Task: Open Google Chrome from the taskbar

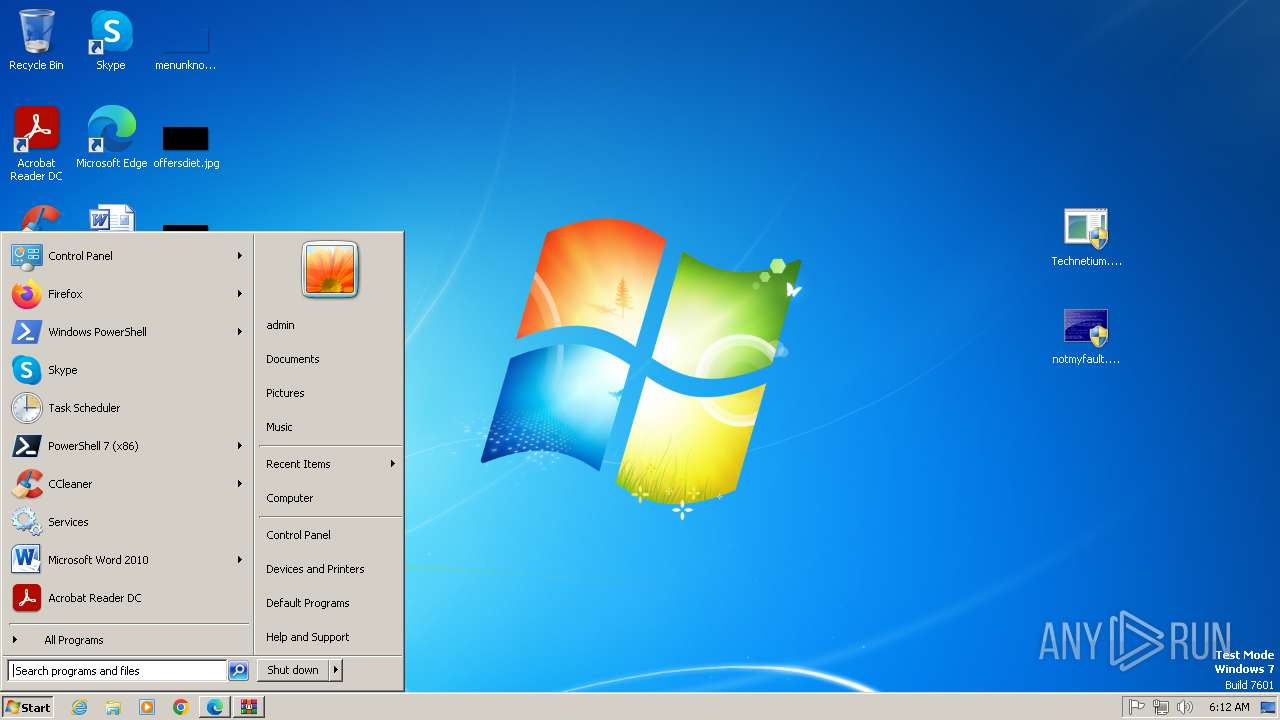Action: point(181,707)
